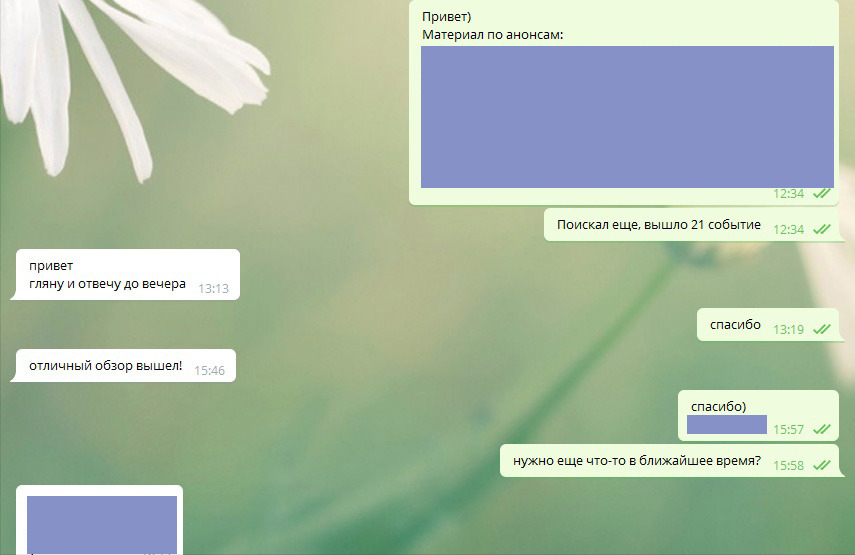Click the word 'привет' in the incoming message

point(51,266)
